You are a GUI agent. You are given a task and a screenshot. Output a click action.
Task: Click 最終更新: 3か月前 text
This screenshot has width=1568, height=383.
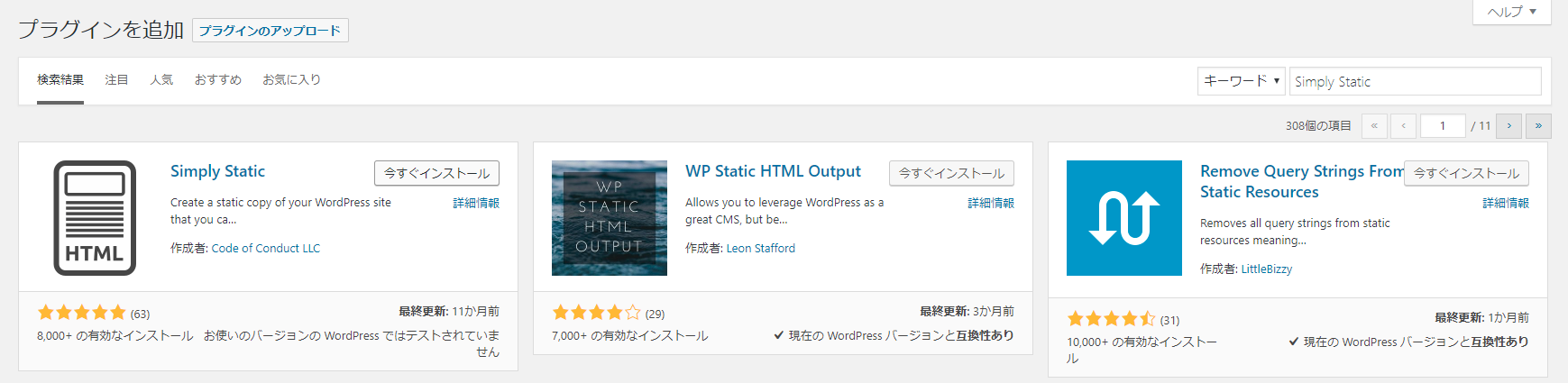pos(967,312)
